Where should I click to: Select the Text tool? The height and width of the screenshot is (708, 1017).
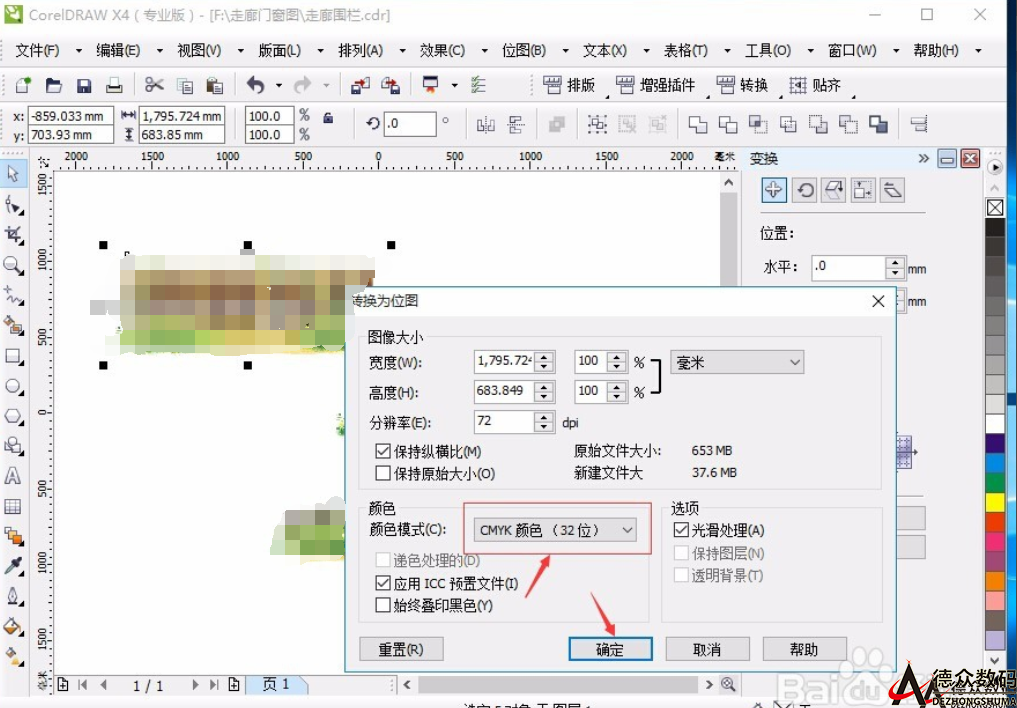(13, 477)
